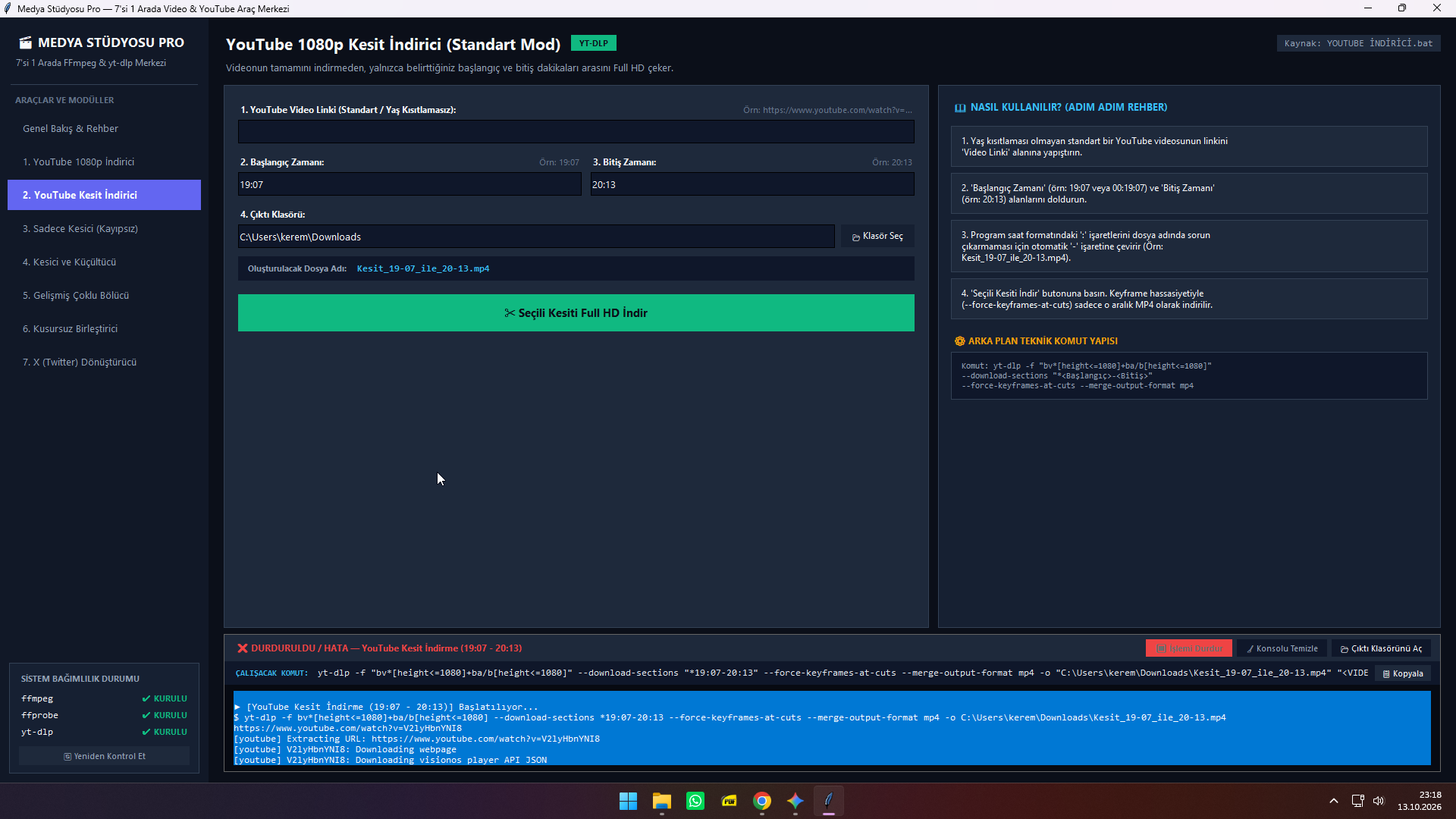The image size is (1456, 819).
Task: Open the Windows Start menu icon
Action: (x=628, y=801)
